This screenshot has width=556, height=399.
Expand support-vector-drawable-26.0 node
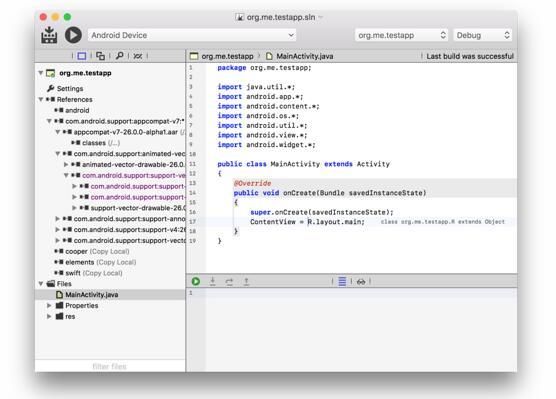(74, 208)
